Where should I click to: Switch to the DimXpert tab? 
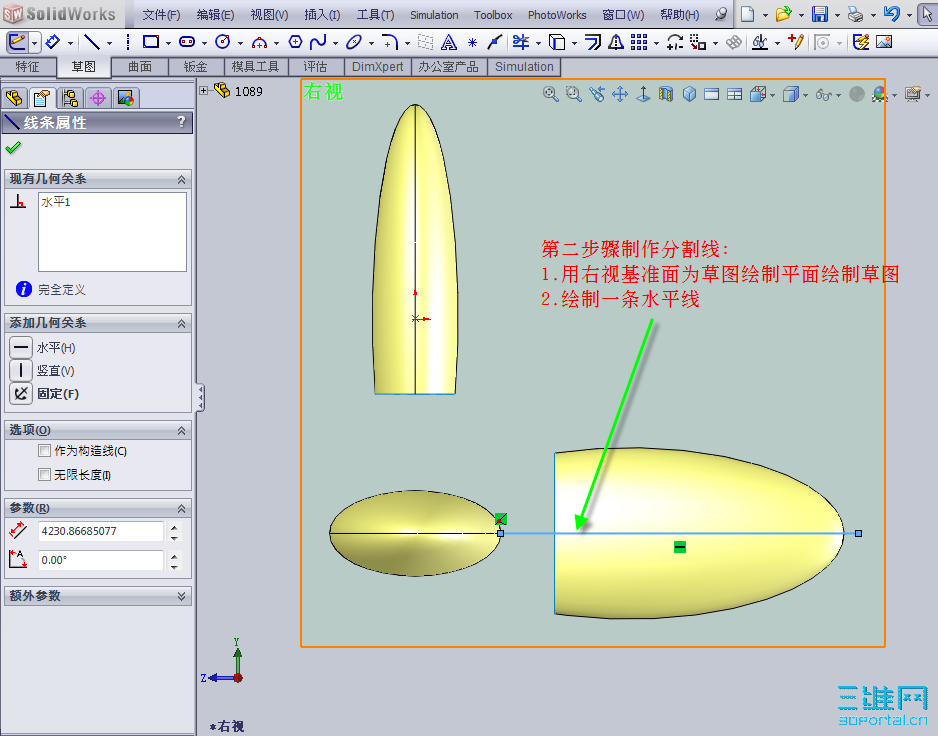point(377,67)
